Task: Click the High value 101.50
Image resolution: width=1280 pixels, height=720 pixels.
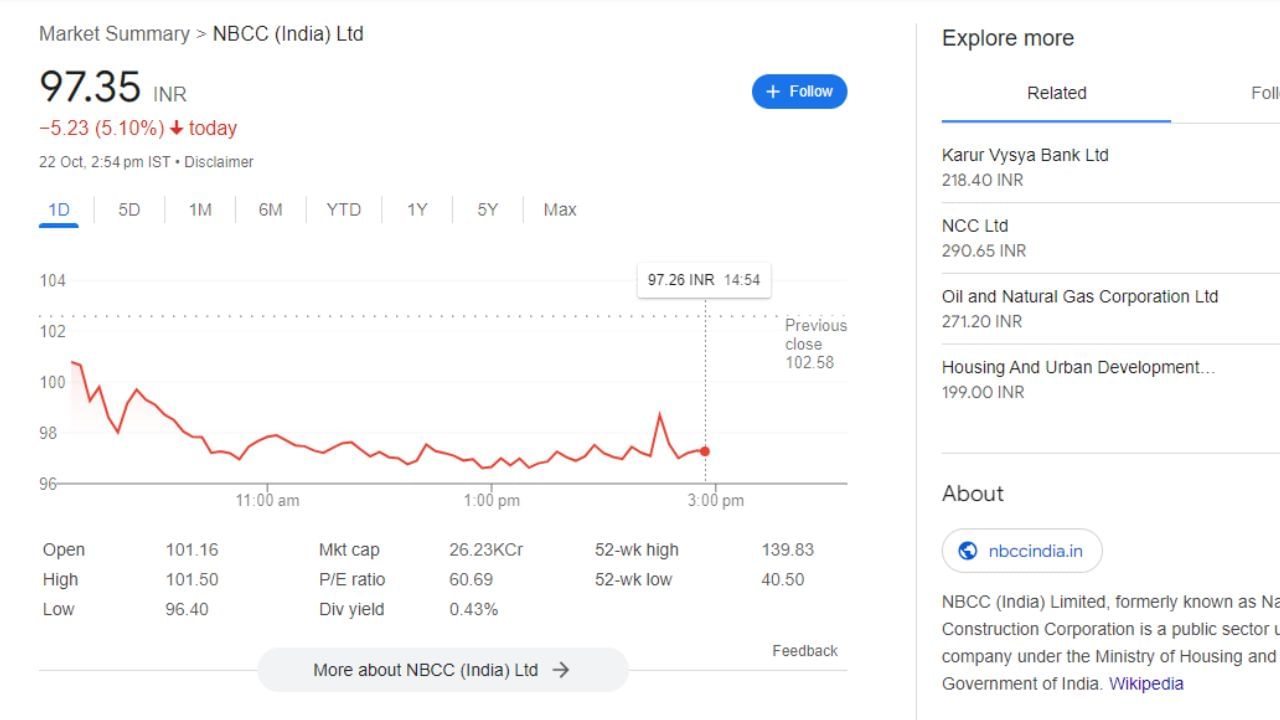Action: 192,580
